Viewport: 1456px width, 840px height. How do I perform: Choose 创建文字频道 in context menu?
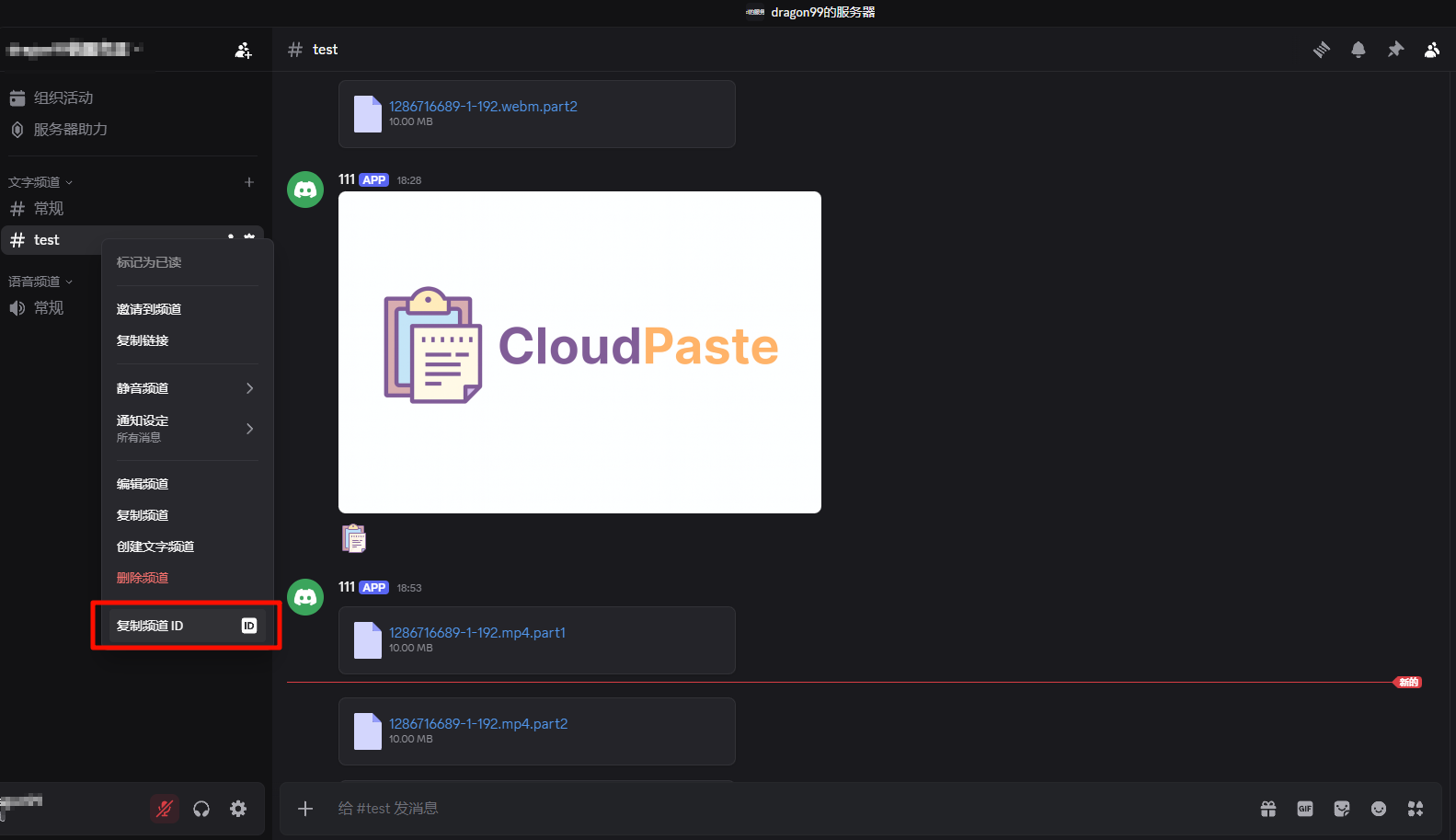pyautogui.click(x=187, y=547)
